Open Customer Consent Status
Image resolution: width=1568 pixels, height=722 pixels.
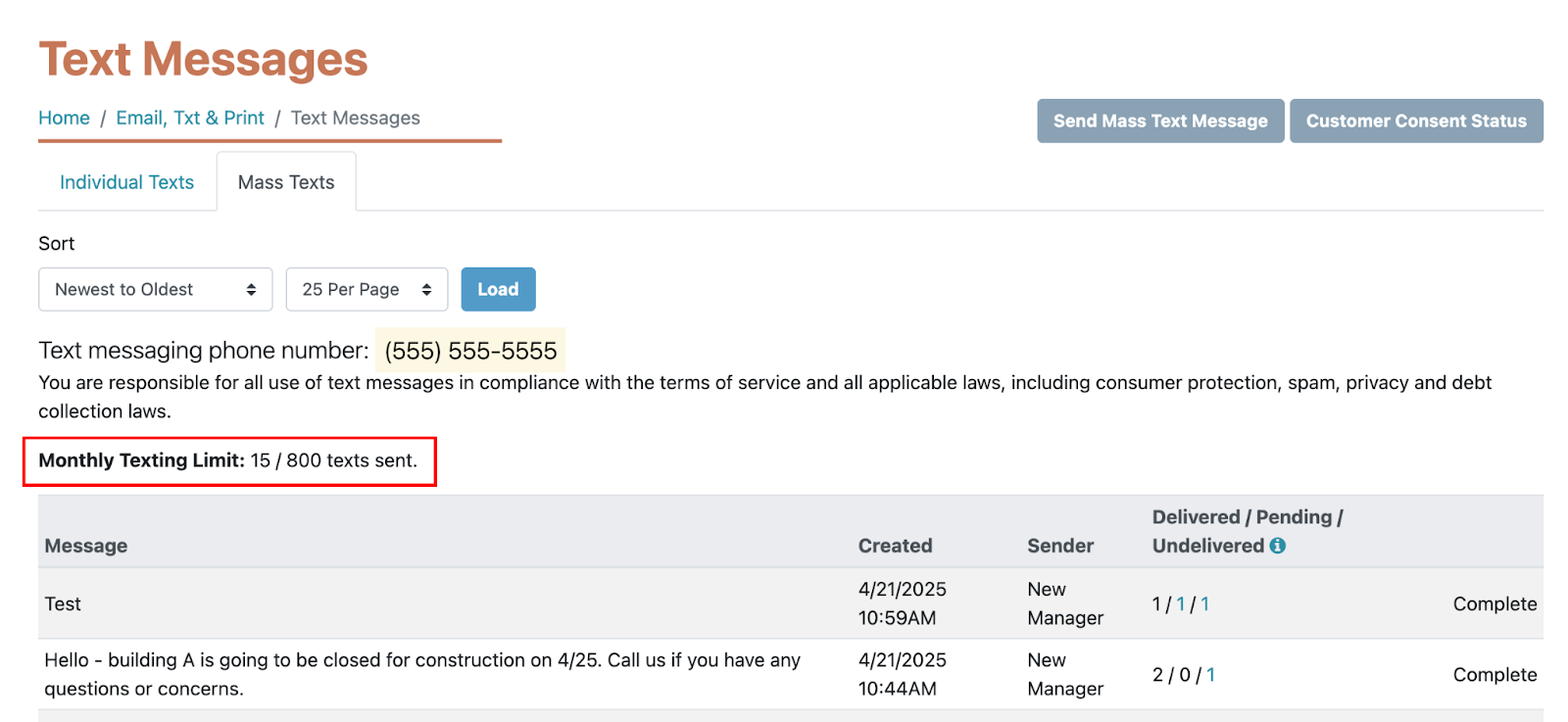(x=1416, y=120)
